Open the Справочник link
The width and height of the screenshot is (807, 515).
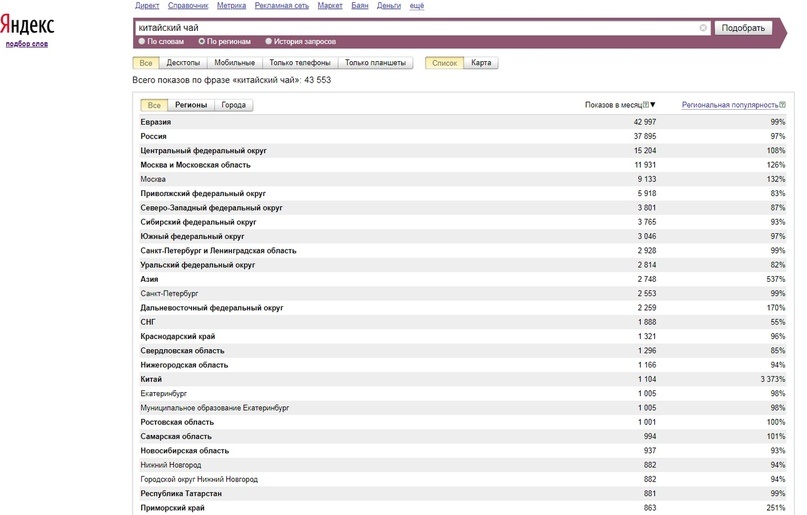click(x=188, y=6)
